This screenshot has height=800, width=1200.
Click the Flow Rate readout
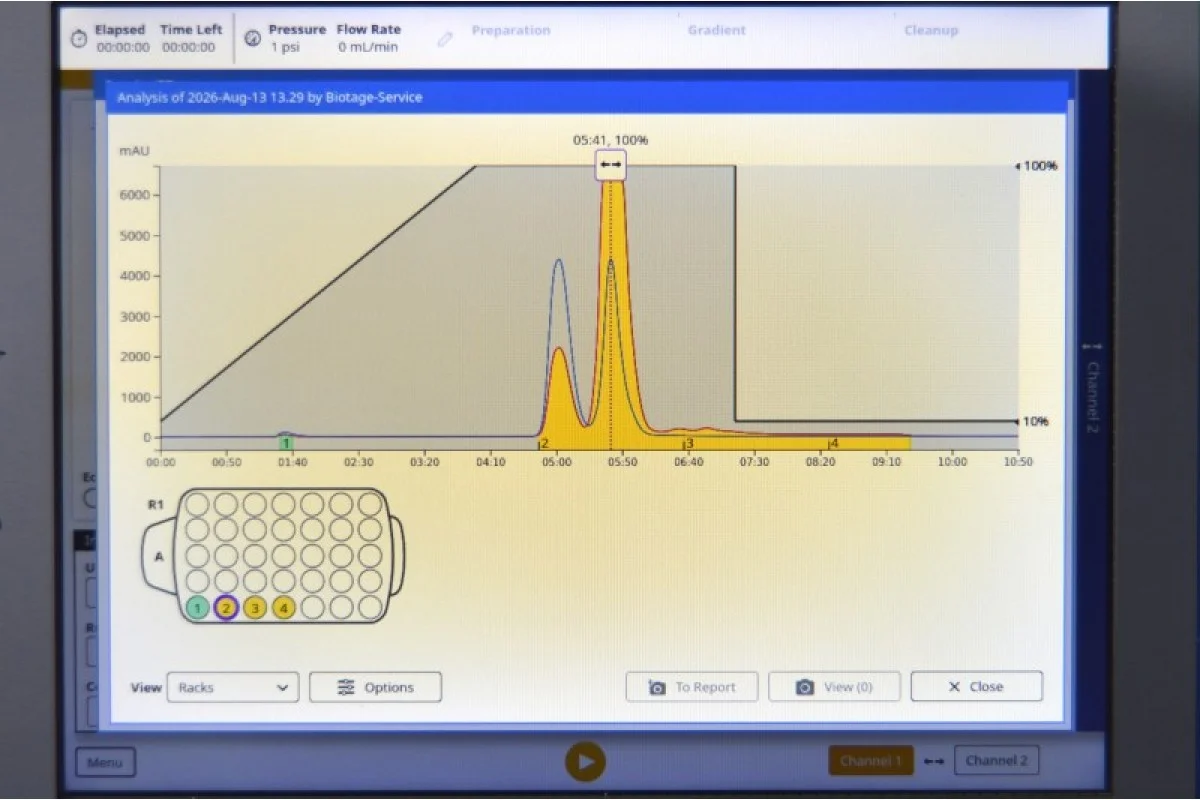point(368,38)
